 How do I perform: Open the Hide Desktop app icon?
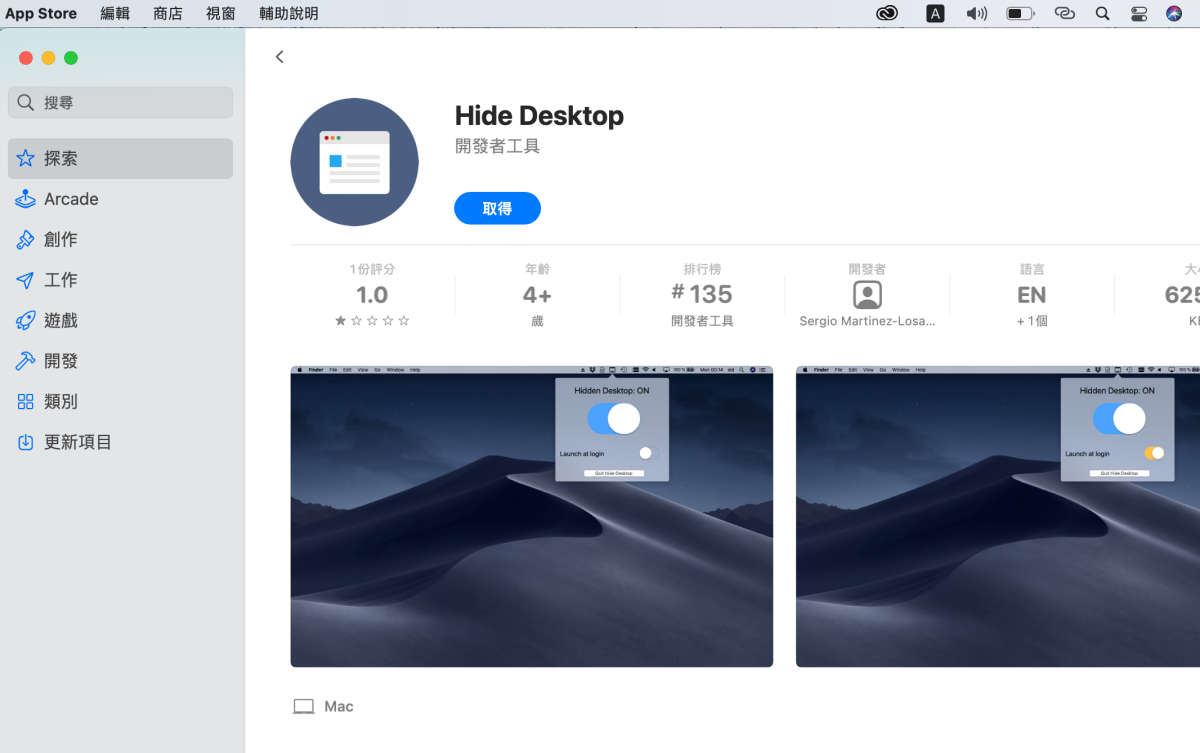354,162
